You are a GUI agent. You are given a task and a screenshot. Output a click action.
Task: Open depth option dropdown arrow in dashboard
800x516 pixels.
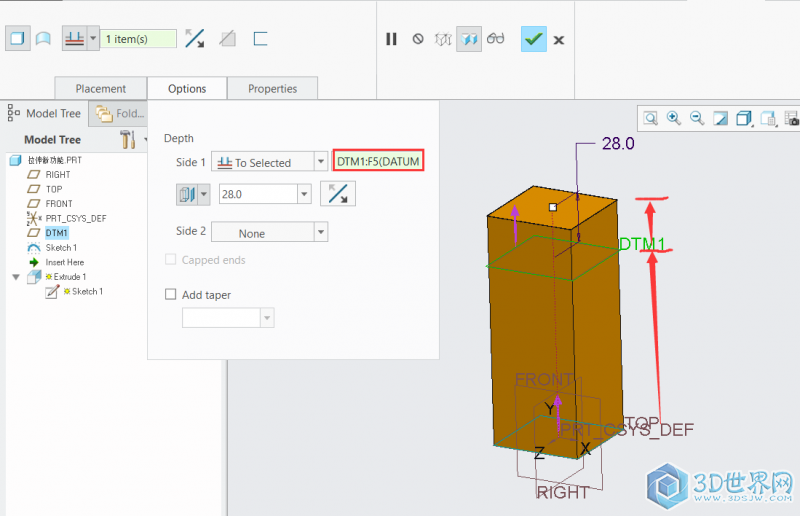93,39
